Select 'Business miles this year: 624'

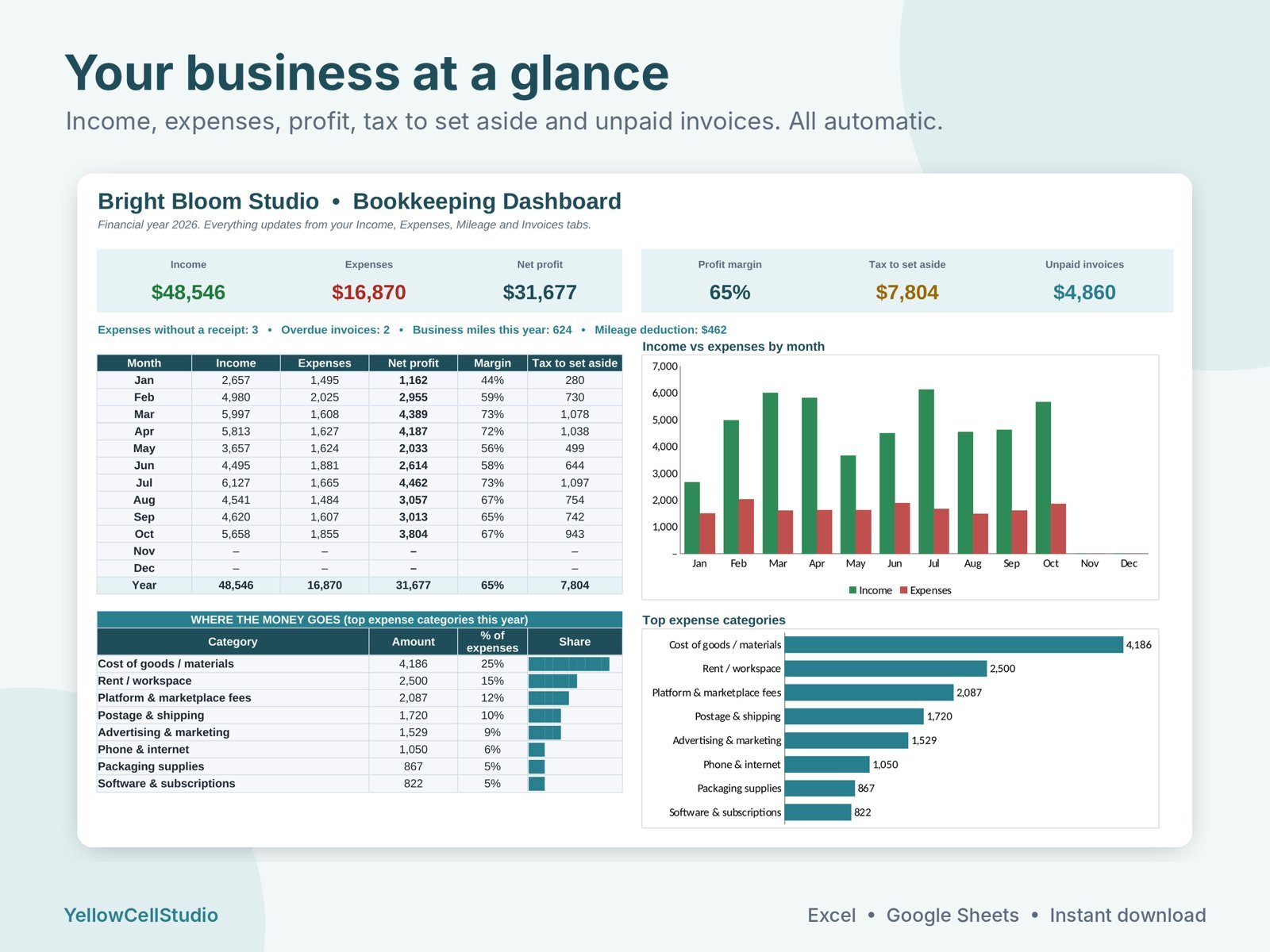coord(492,330)
